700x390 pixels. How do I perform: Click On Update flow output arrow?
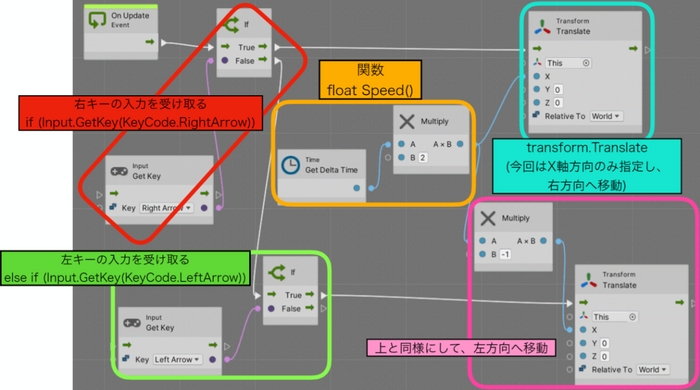click(150, 42)
